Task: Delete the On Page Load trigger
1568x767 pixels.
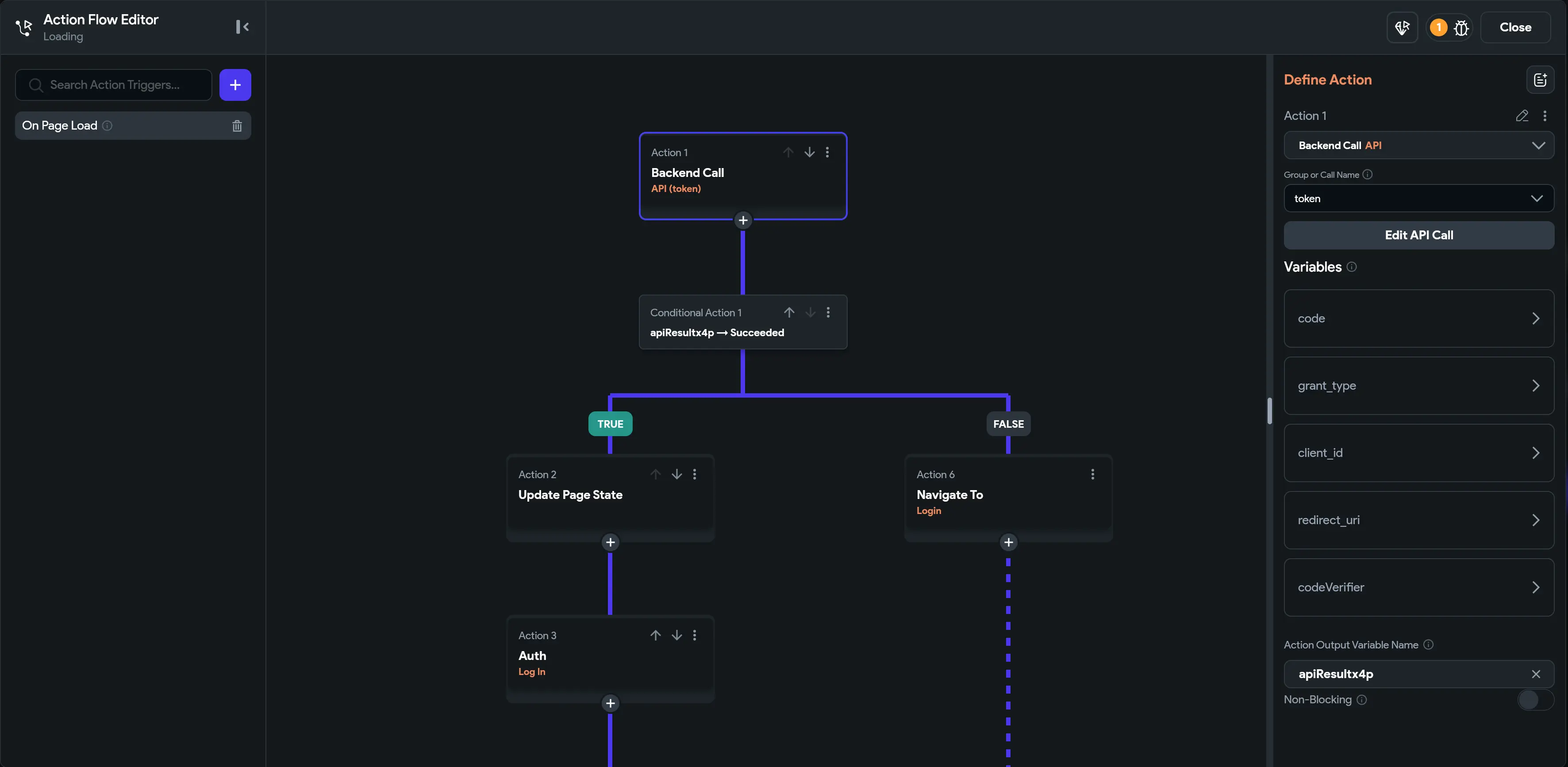Action: point(238,125)
